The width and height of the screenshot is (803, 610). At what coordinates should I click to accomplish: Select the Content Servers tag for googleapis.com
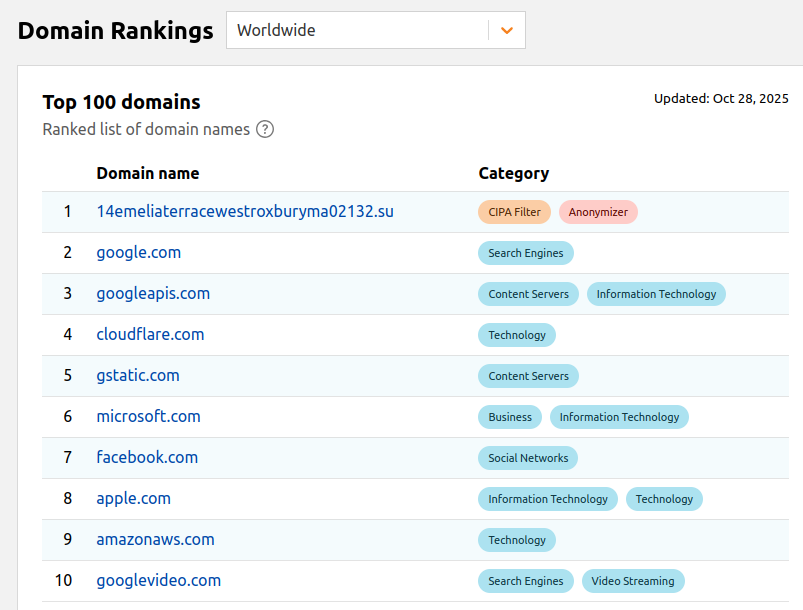click(x=528, y=294)
